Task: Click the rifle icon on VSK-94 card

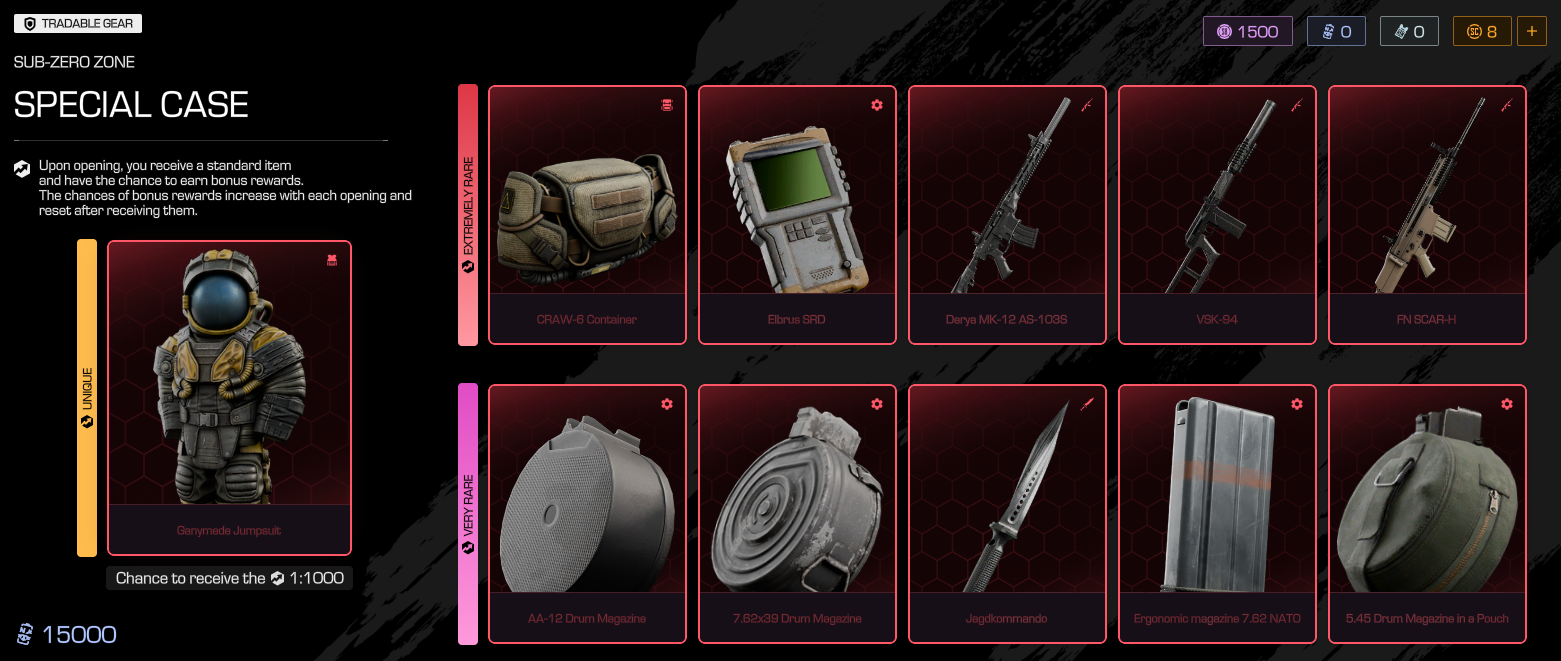Action: tap(1297, 105)
